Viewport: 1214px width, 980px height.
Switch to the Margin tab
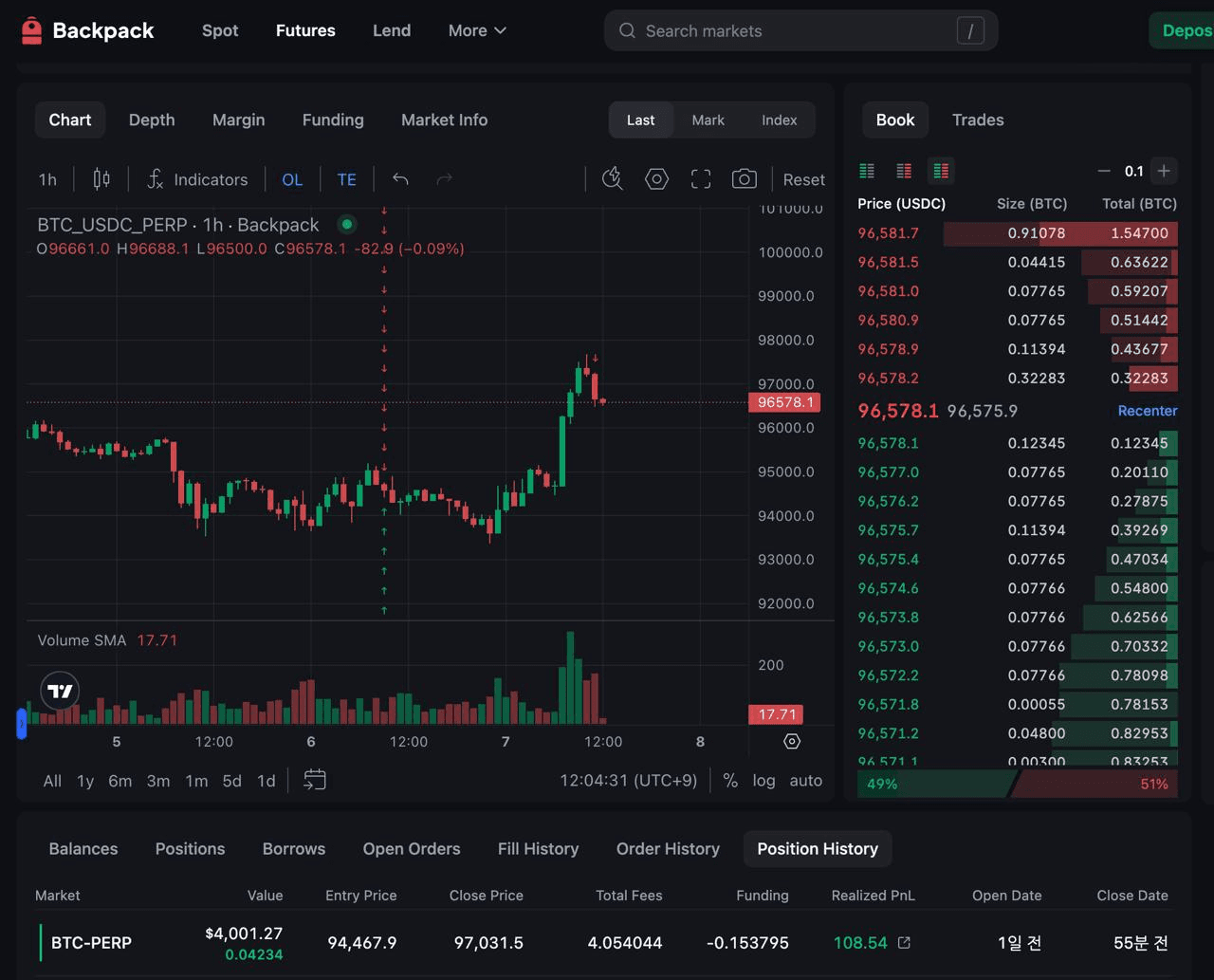click(x=238, y=120)
